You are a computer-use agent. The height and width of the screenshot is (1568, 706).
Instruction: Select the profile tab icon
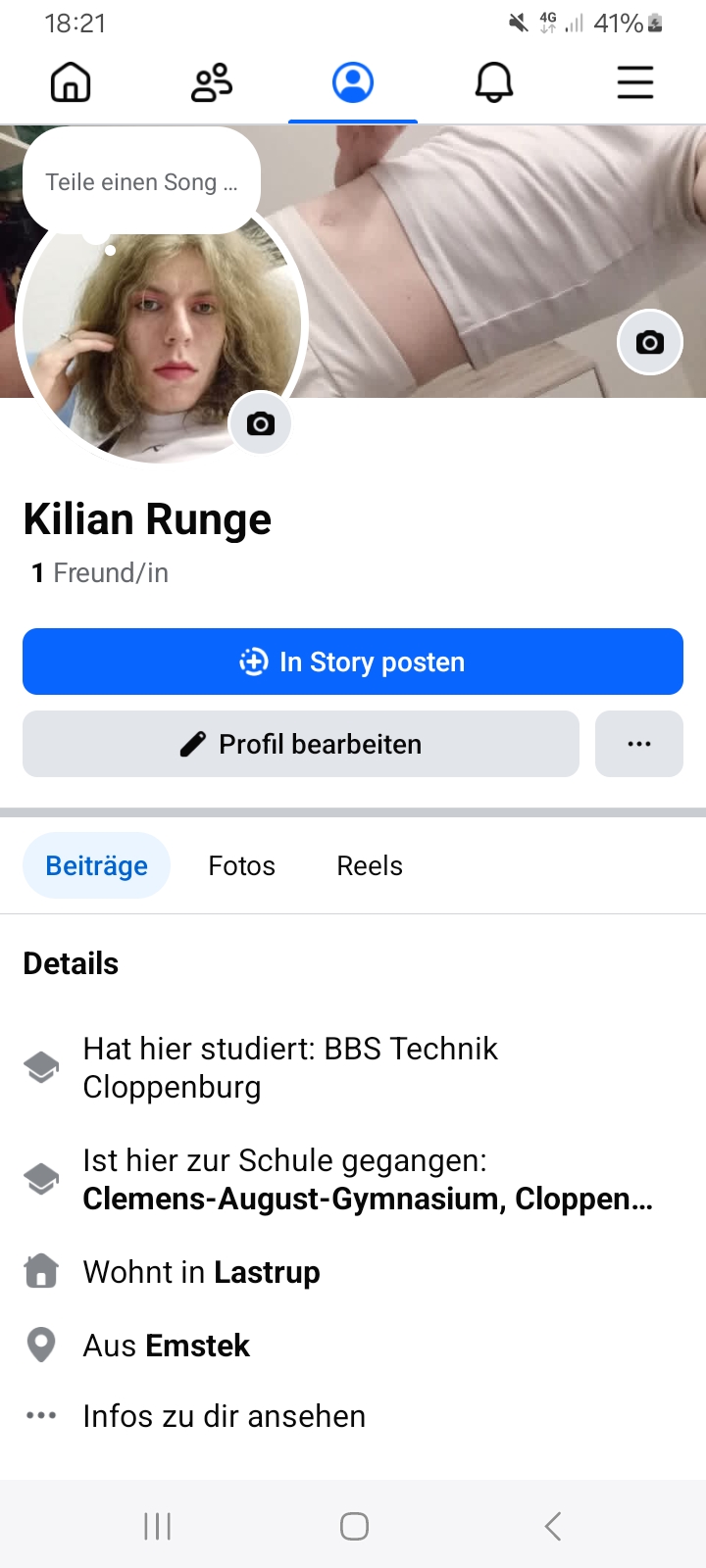353,83
